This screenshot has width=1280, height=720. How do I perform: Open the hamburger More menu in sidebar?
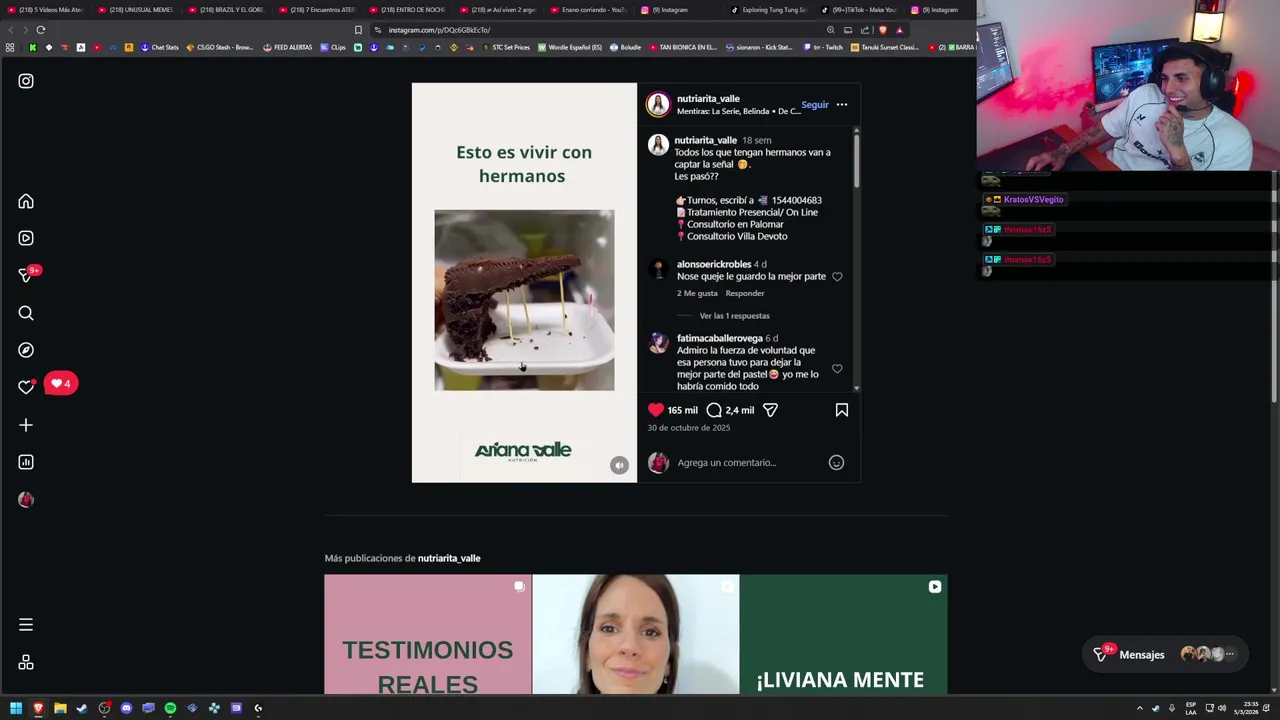pos(26,625)
